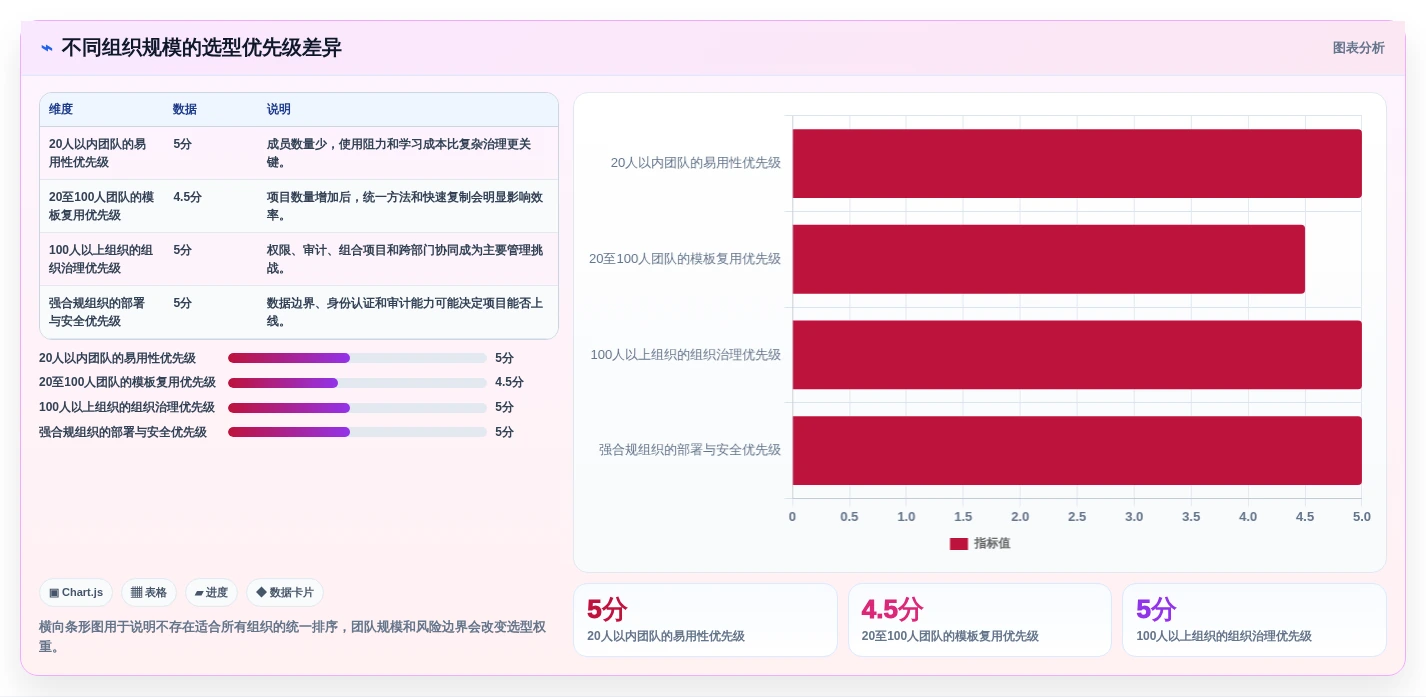Click chart bar for 100人以上组织的组织治理优先级
Image resolution: width=1426 pixels, height=697 pixels.
1077,354
